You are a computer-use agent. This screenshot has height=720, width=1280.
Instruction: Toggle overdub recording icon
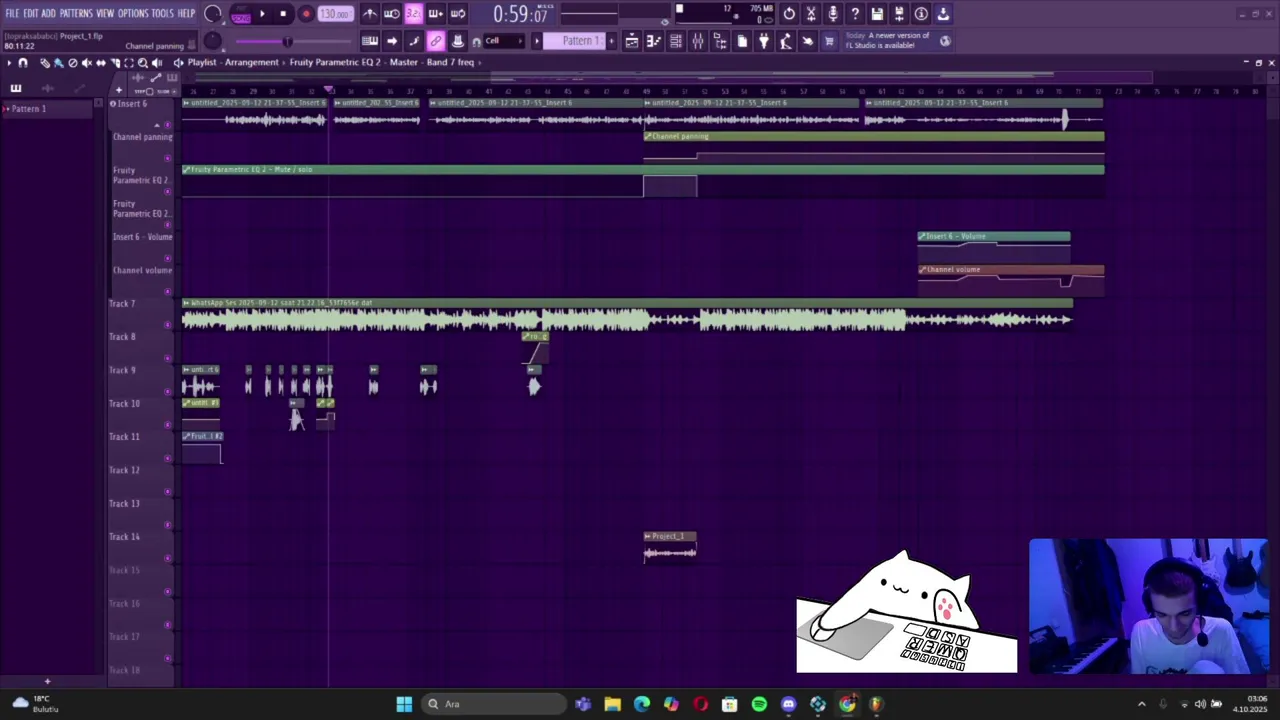436,14
